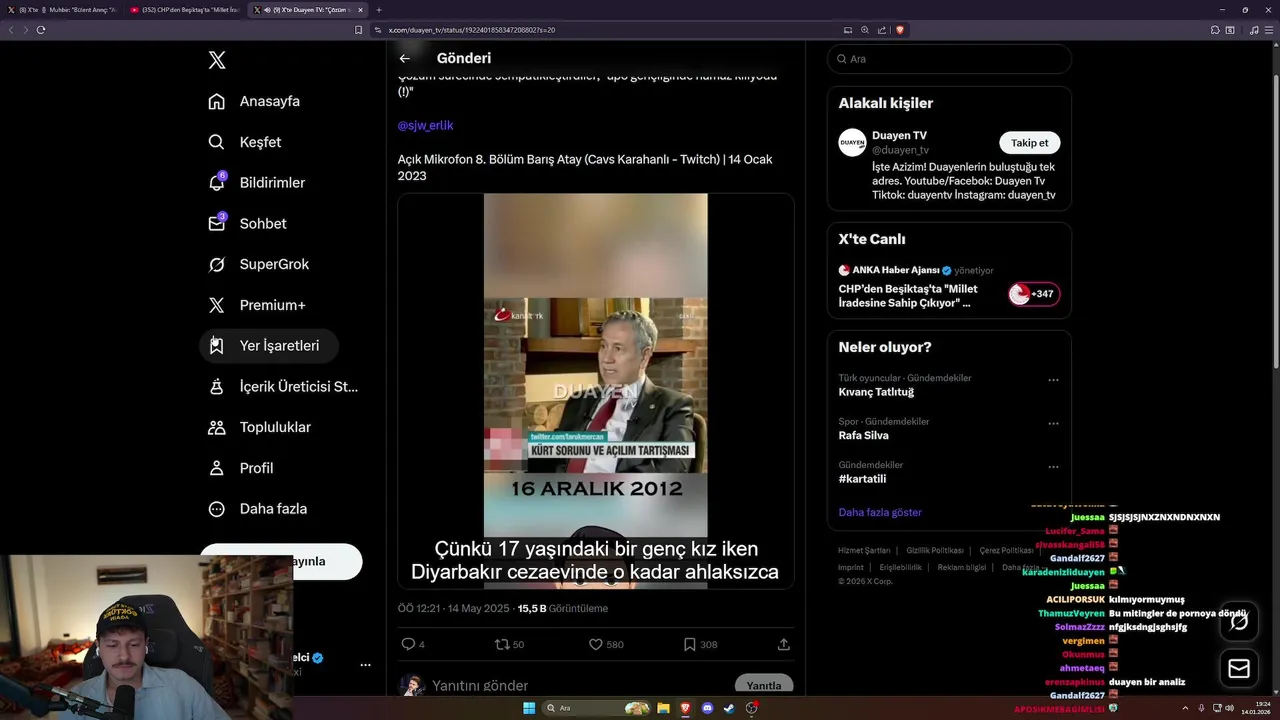1280x720 pixels.
Task: Click the Windows Start button
Action: click(x=529, y=708)
